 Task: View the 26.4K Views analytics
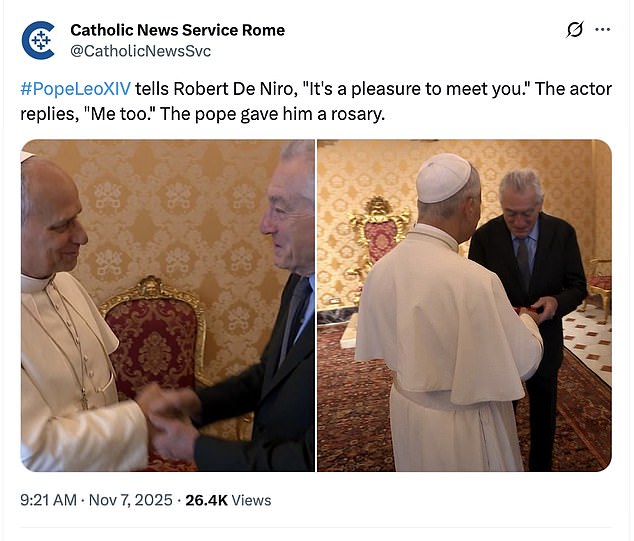[x=228, y=500]
